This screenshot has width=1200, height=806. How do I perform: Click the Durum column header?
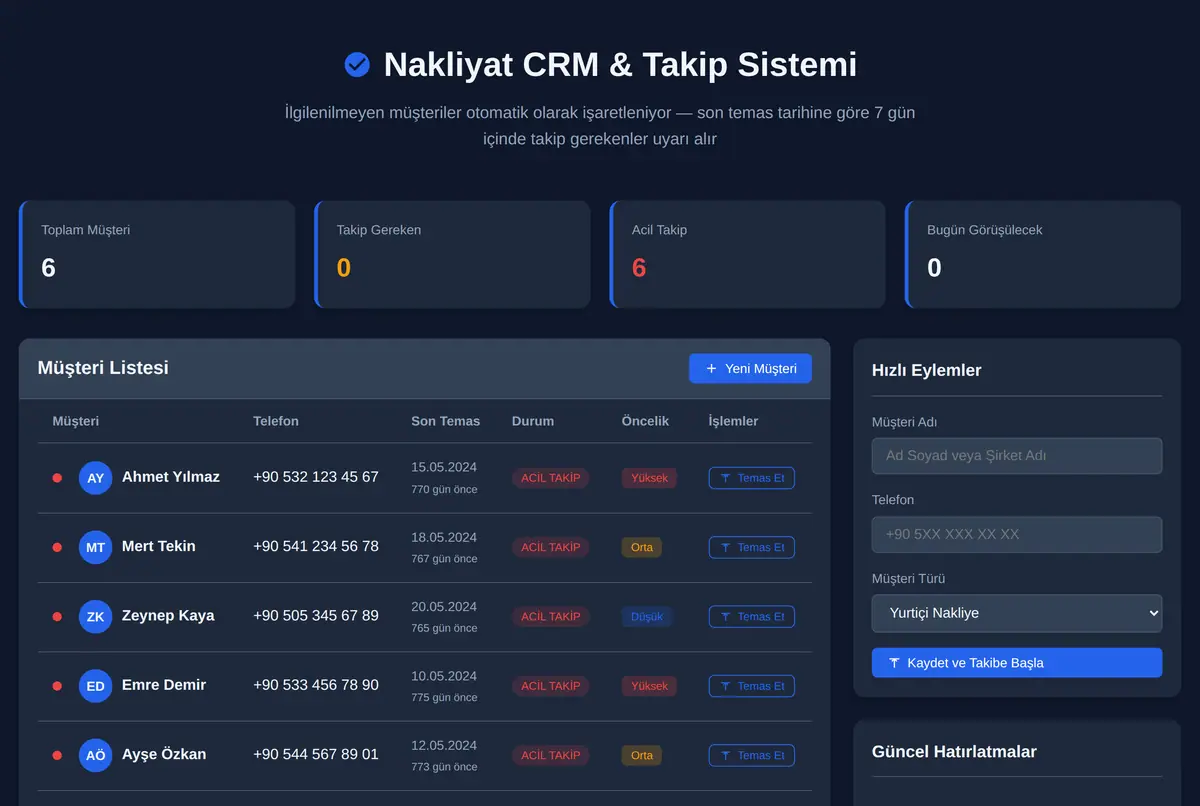(533, 421)
